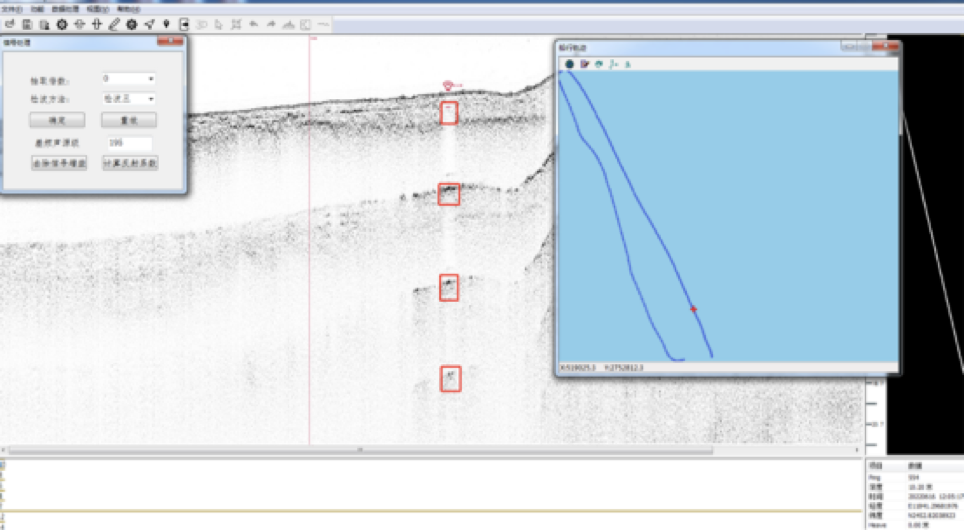Click the navigation arrow icon in toolbar
The image size is (964, 530).
point(149,24)
